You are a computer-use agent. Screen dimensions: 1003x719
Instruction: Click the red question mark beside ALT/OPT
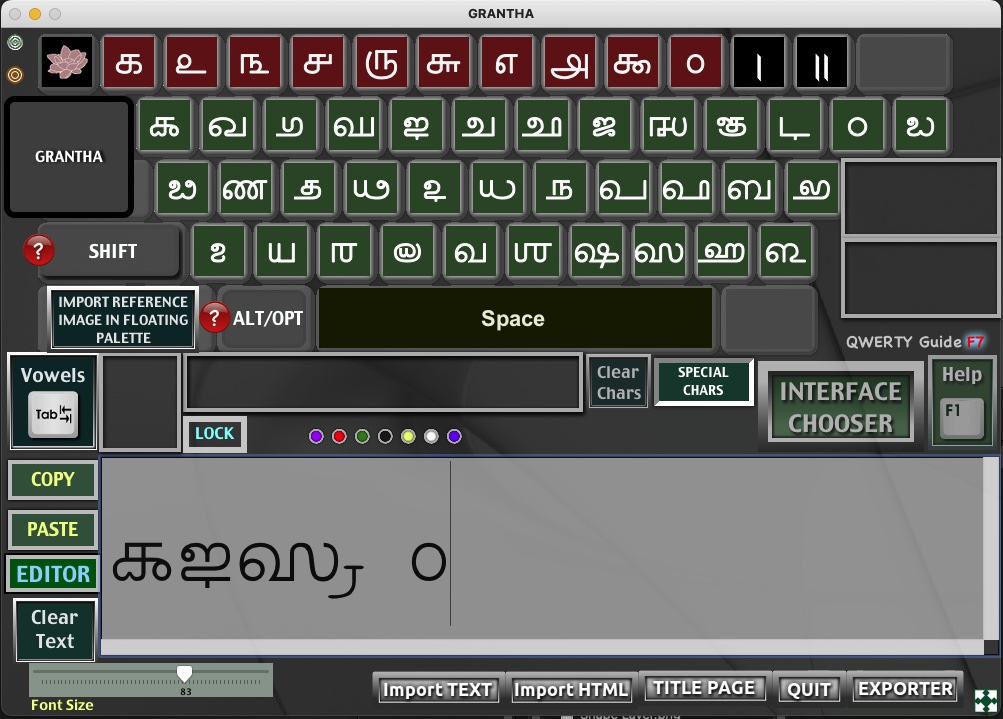215,318
